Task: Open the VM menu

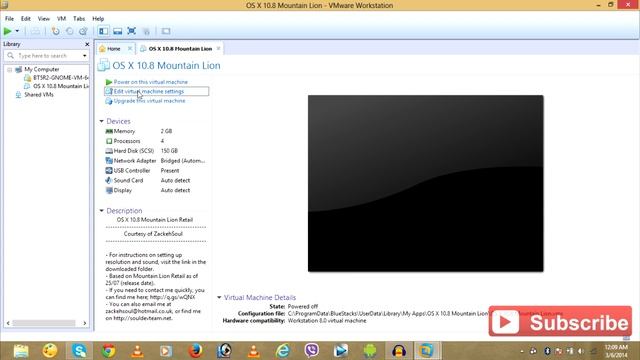Action: tap(61, 19)
